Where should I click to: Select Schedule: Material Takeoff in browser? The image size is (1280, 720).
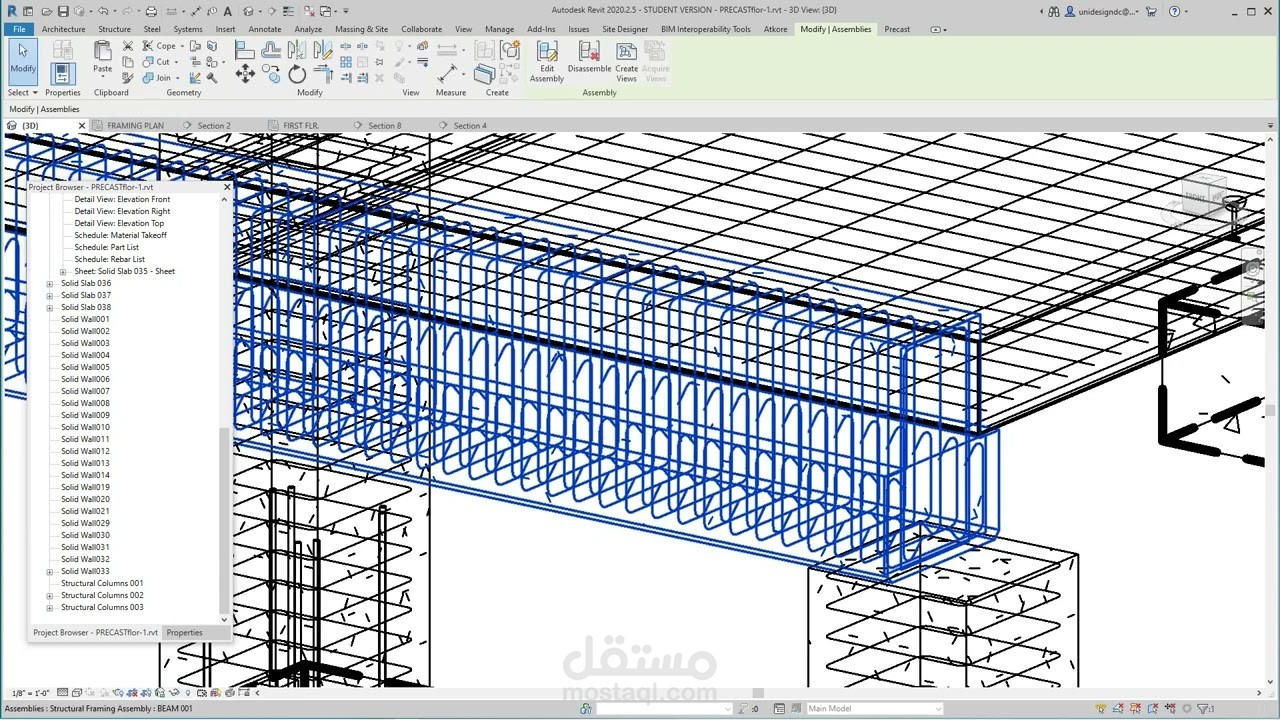click(120, 235)
